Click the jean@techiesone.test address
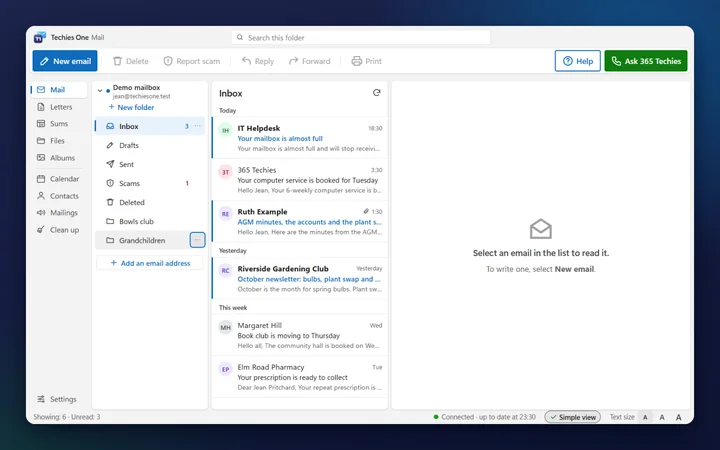This screenshot has width=720, height=450. click(141, 96)
